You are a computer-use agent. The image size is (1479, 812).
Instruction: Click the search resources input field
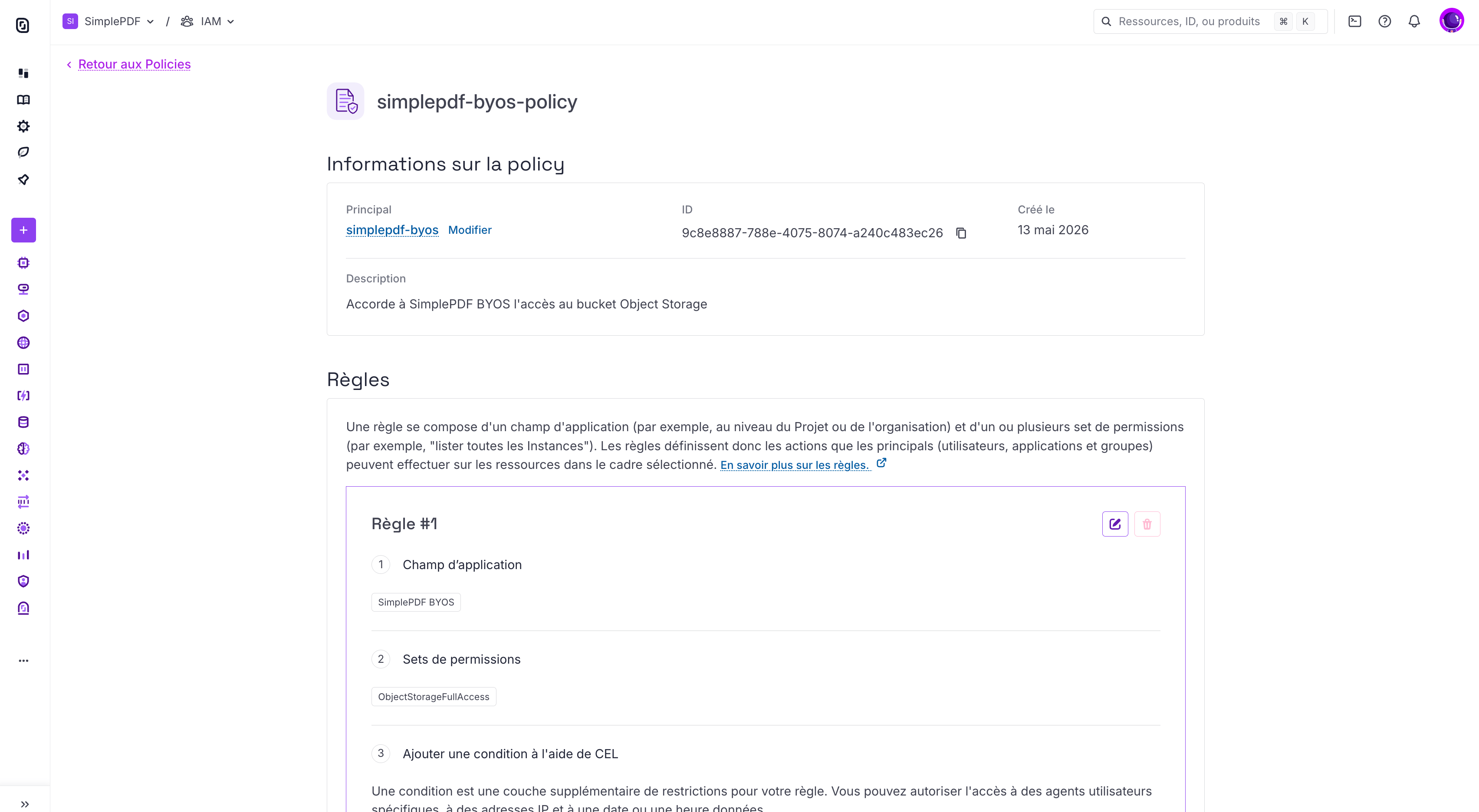[x=1210, y=21]
